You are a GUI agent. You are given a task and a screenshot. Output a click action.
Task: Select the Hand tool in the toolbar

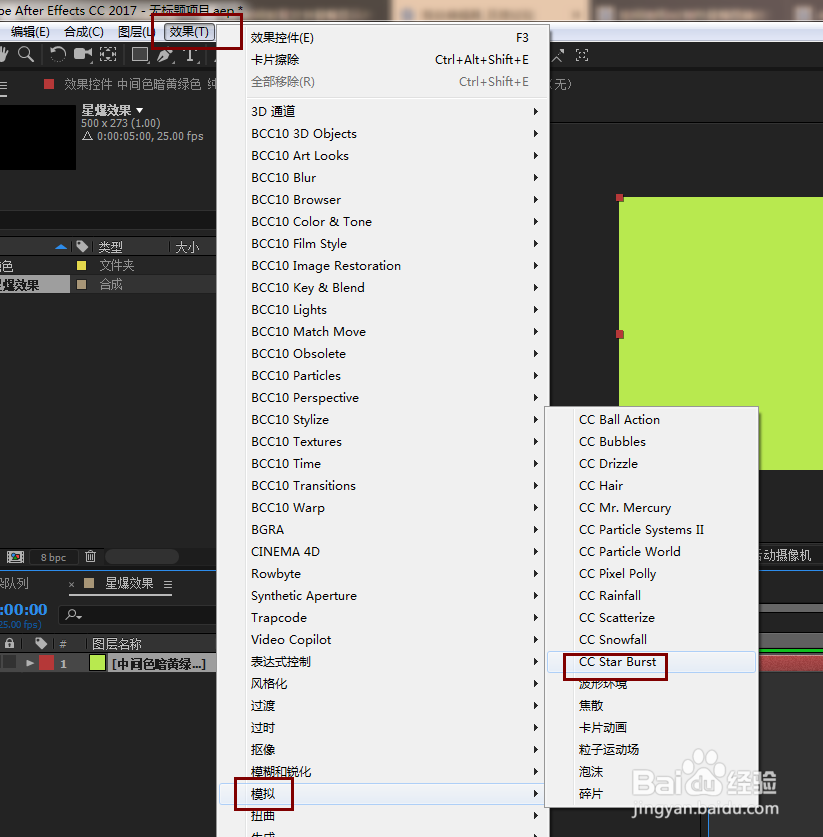click(4, 54)
